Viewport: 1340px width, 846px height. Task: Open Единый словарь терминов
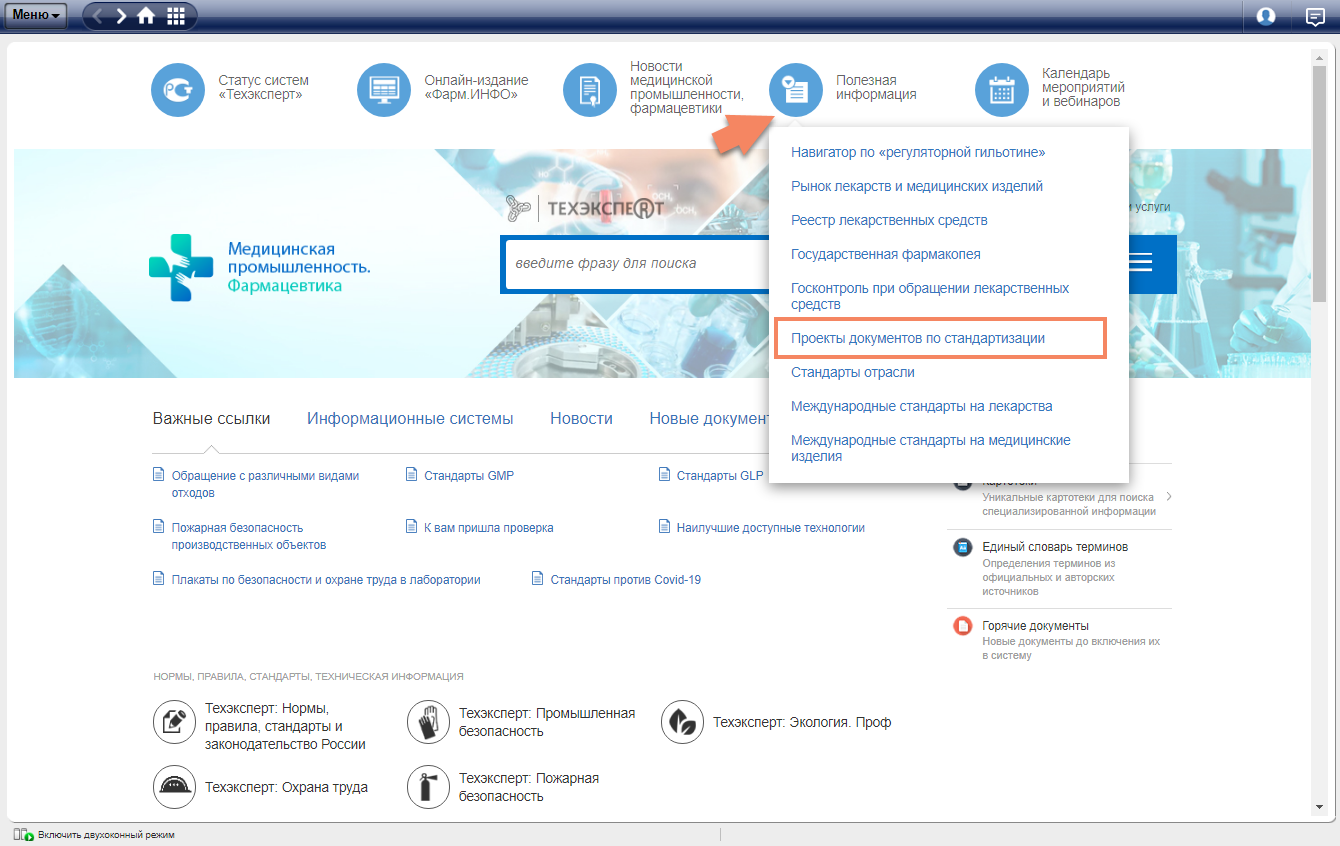pos(1055,547)
